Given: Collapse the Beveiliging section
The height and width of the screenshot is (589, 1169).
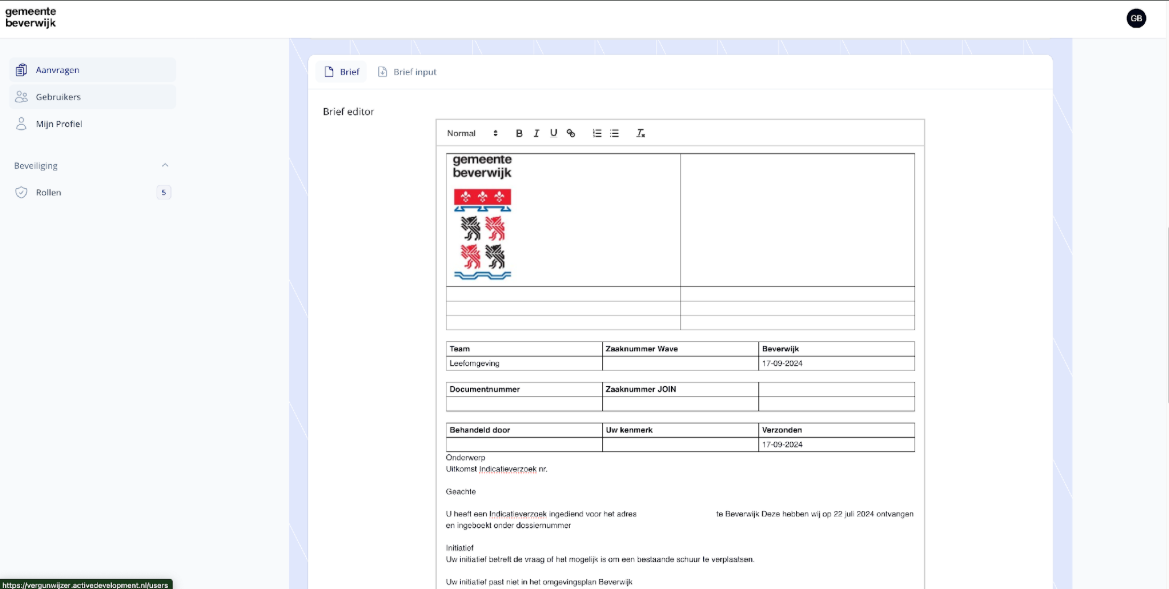Looking at the screenshot, I should 165,165.
